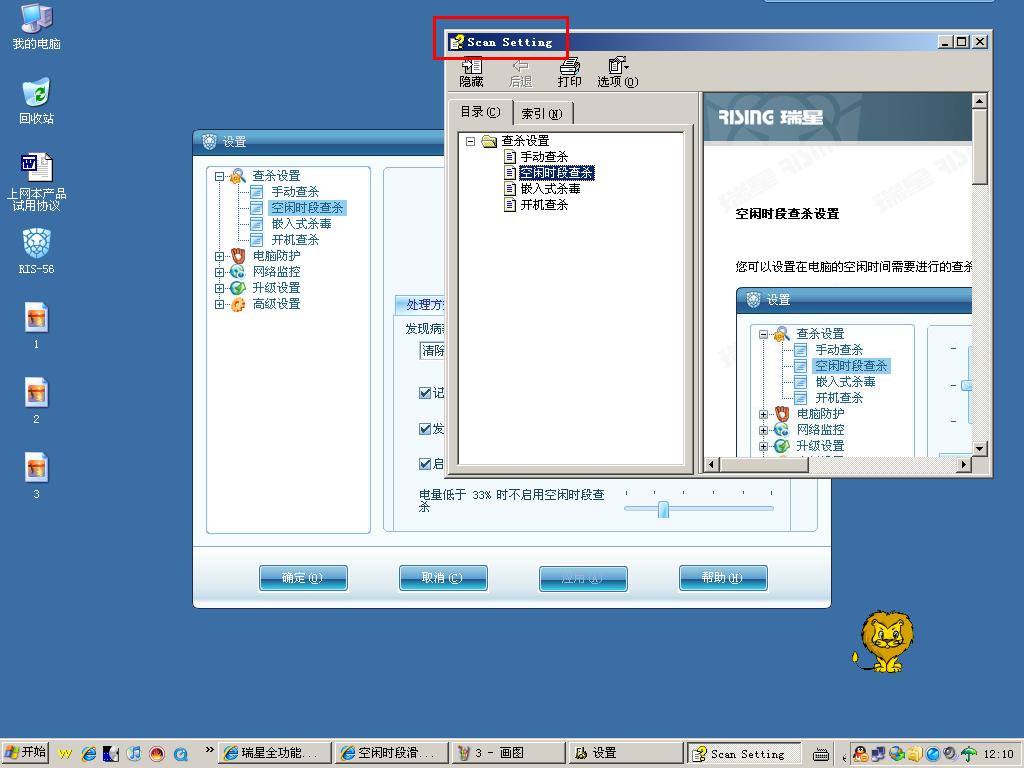Image resolution: width=1024 pixels, height=768 pixels.
Task: Select 嵌入式杀毒 in Settings window tree
Action: pos(301,224)
